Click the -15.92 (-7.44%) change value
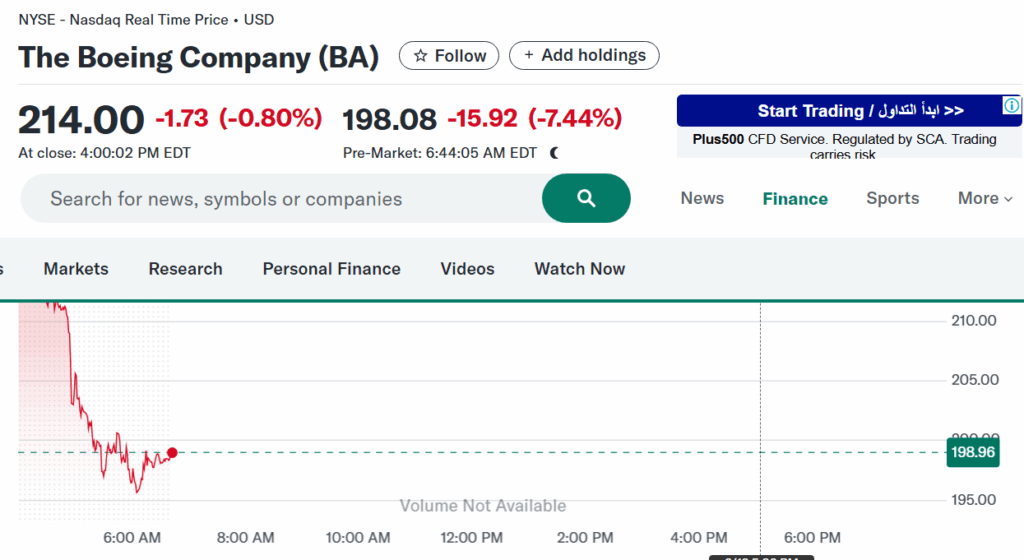 (x=534, y=118)
